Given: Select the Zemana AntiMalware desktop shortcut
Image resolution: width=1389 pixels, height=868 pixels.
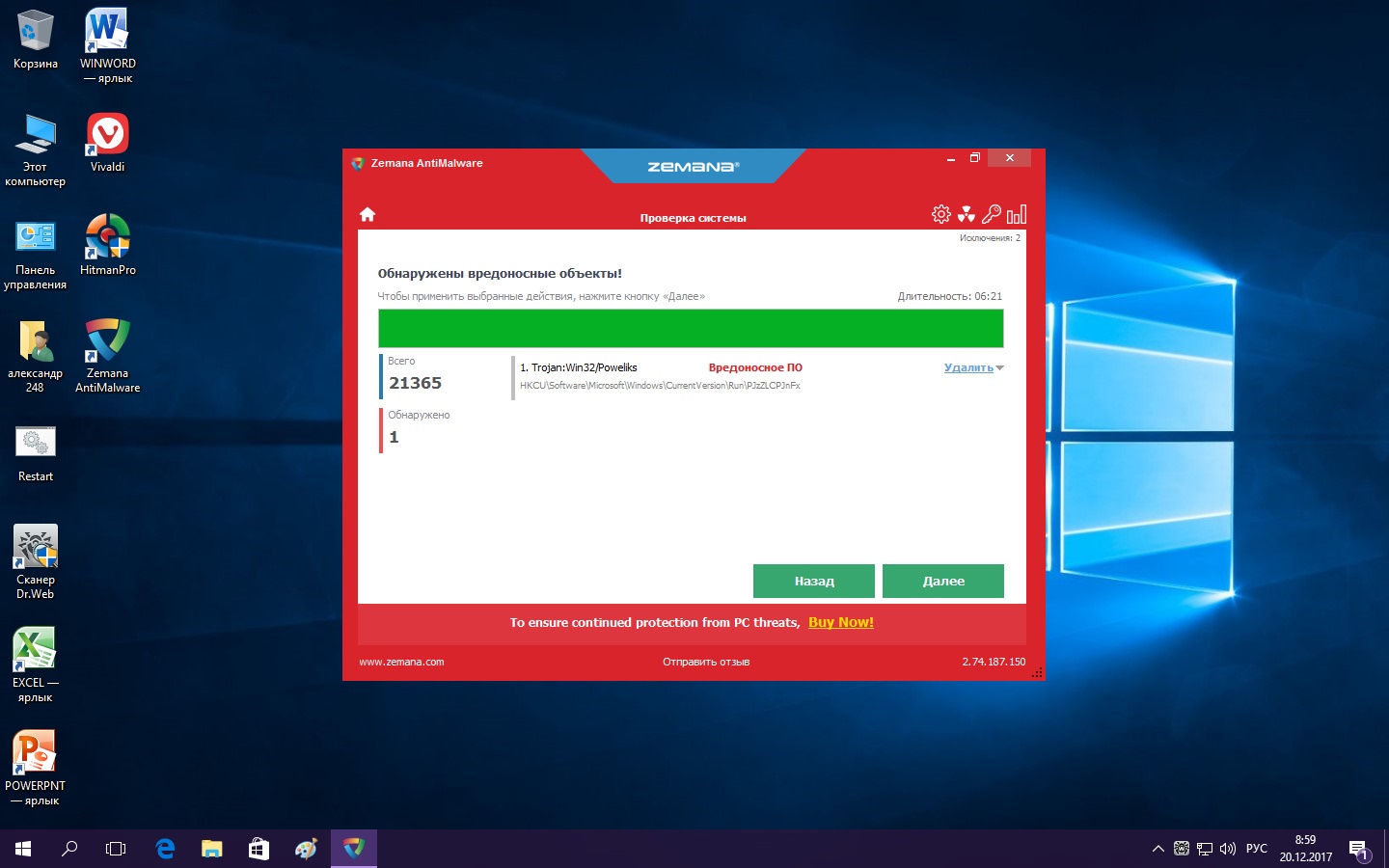Looking at the screenshot, I should tap(108, 356).
